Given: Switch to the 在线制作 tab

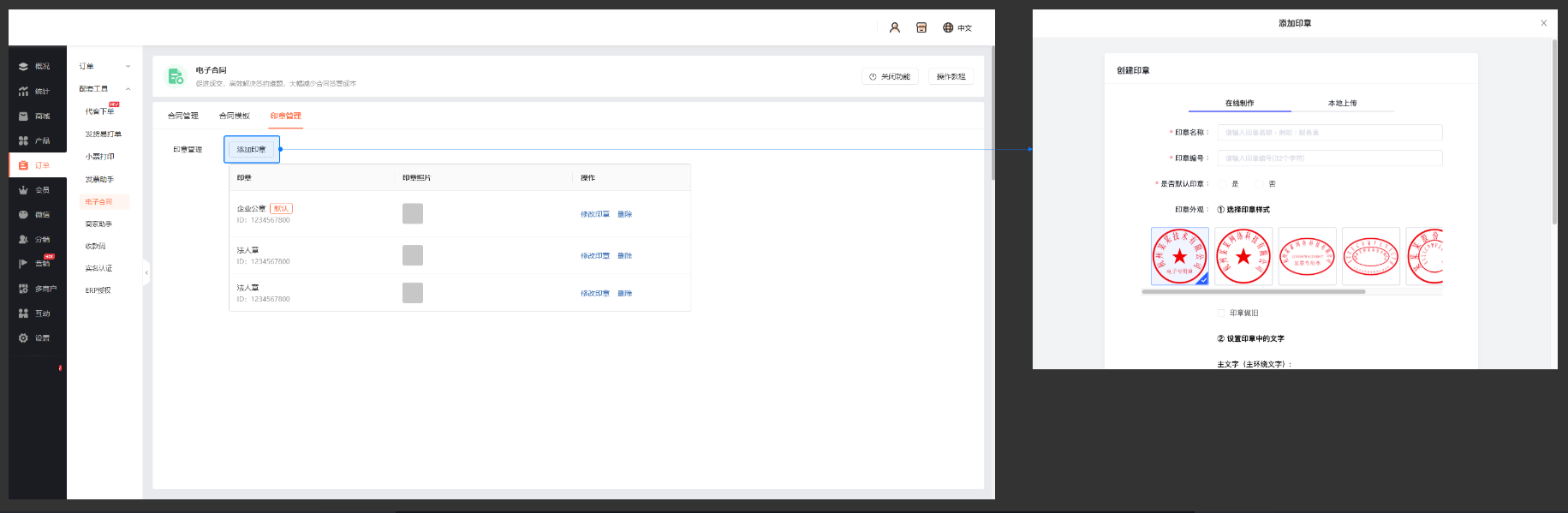Looking at the screenshot, I should tap(1239, 103).
